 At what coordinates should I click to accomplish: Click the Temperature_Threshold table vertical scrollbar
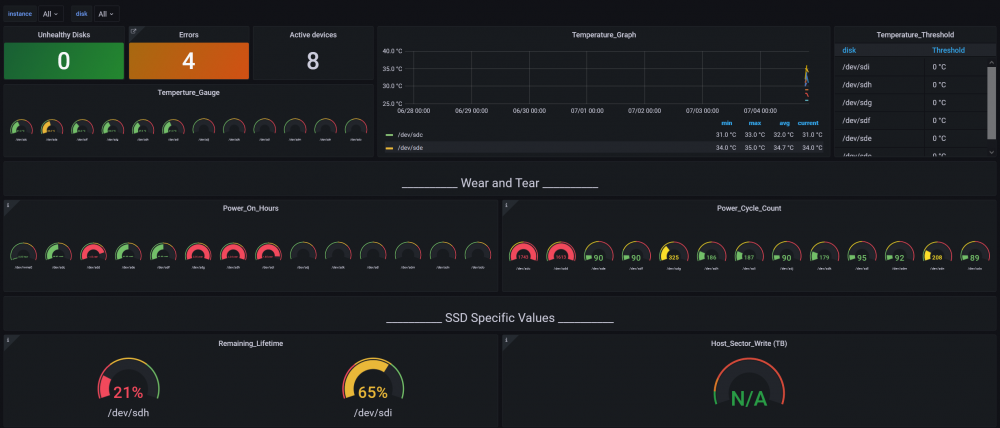(991, 102)
